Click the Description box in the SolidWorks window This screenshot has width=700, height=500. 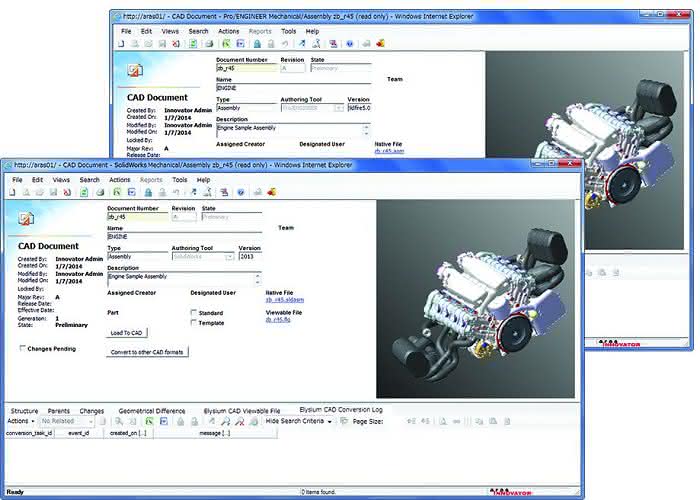(183, 279)
